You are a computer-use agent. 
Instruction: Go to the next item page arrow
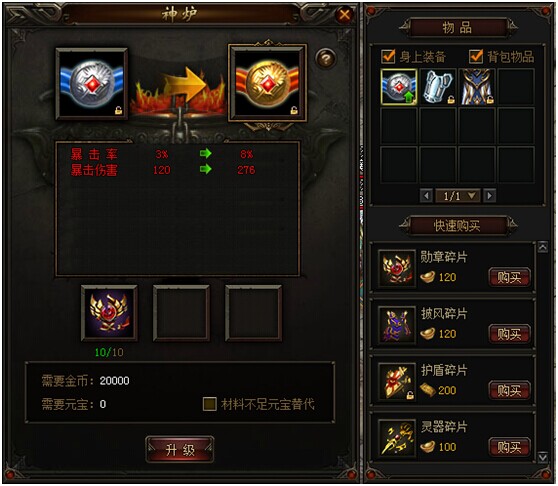pos(490,196)
